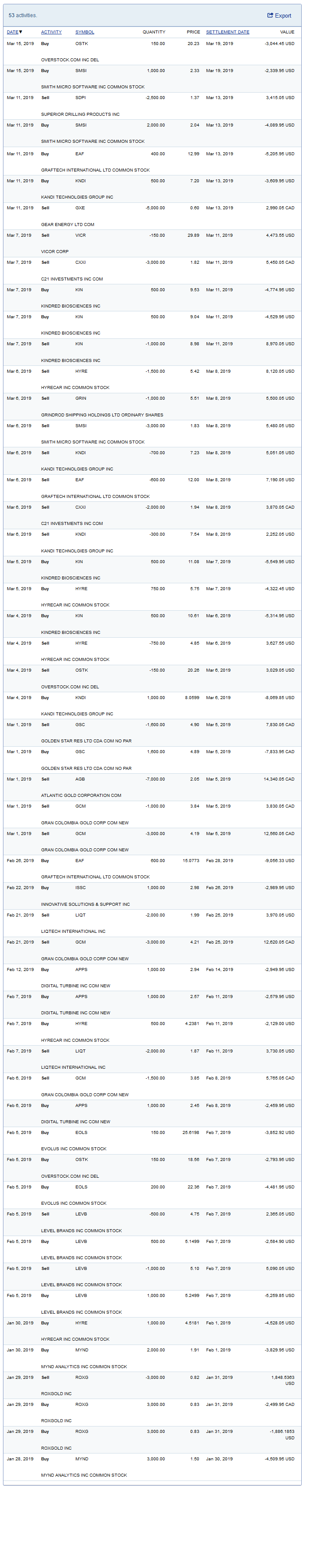Toggle the DATE sort arrow
Viewport: 312px width, 1568px height.
click(21, 32)
